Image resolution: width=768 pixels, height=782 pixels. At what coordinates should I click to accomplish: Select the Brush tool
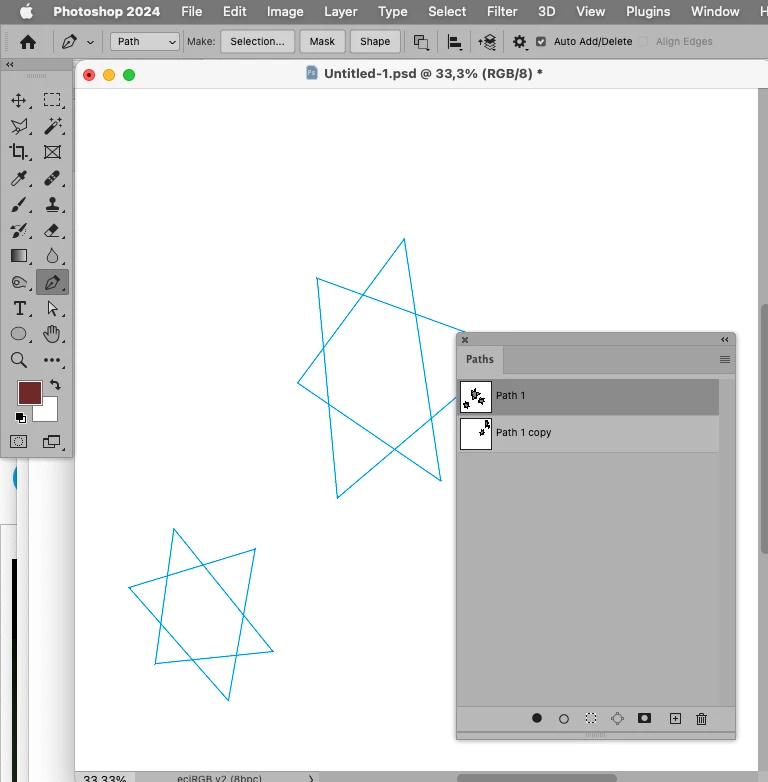[19, 204]
